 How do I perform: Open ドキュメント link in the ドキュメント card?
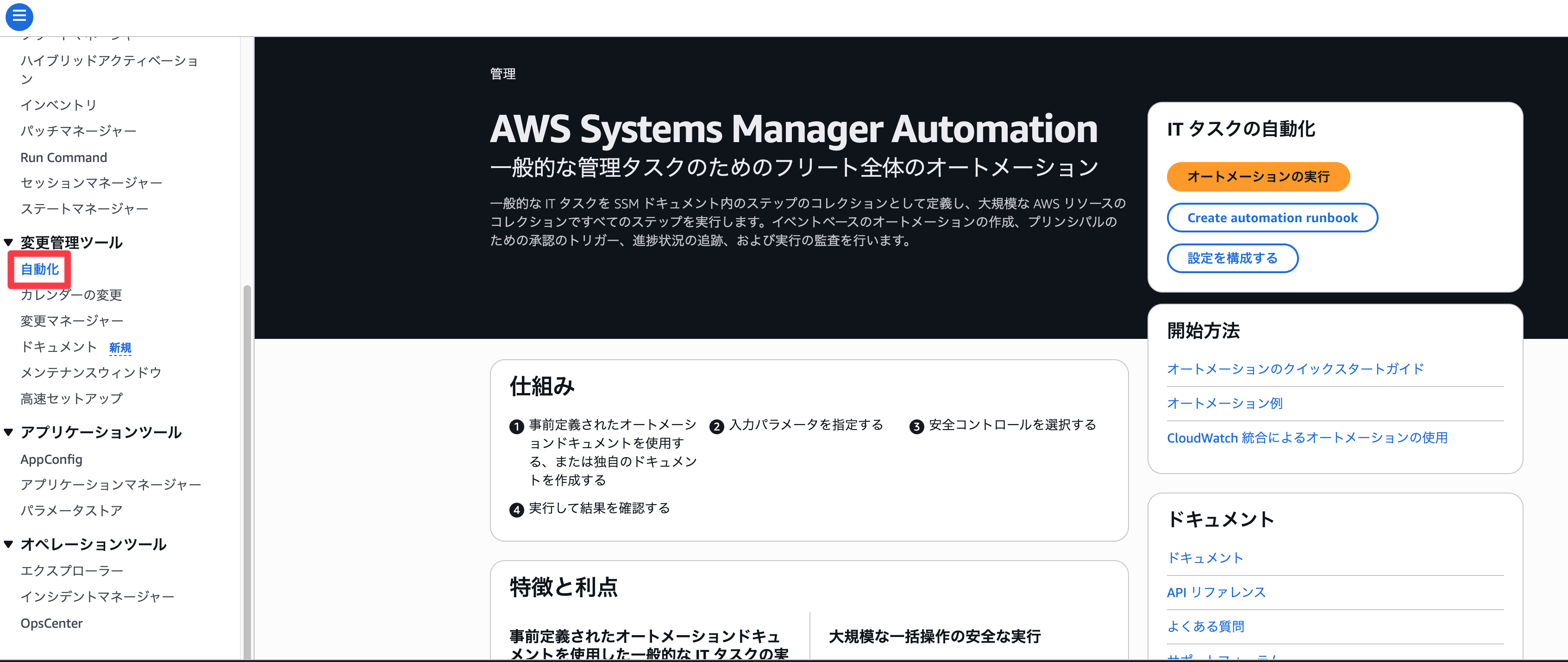[x=1205, y=558]
